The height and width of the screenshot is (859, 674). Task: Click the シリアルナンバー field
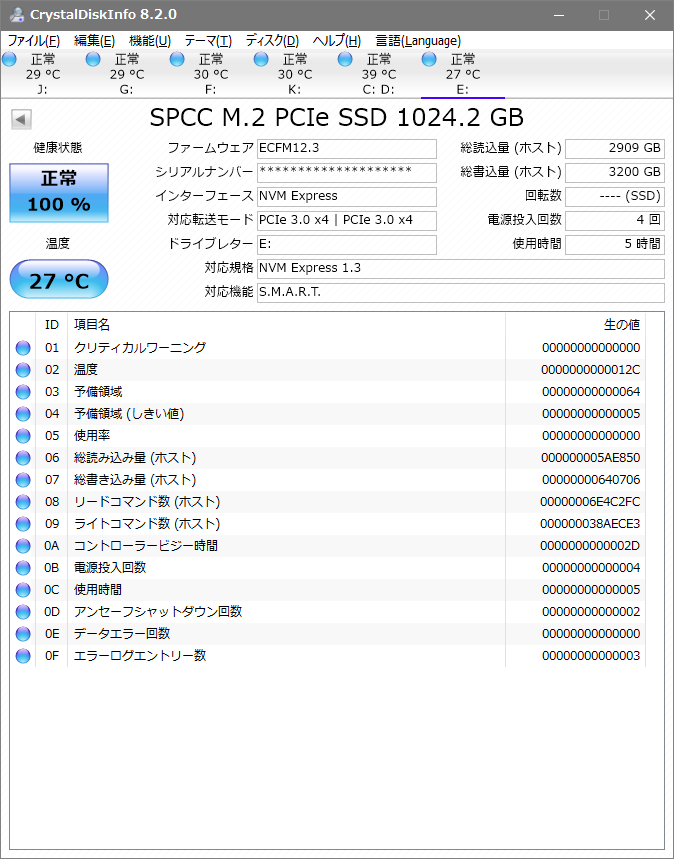click(x=347, y=172)
